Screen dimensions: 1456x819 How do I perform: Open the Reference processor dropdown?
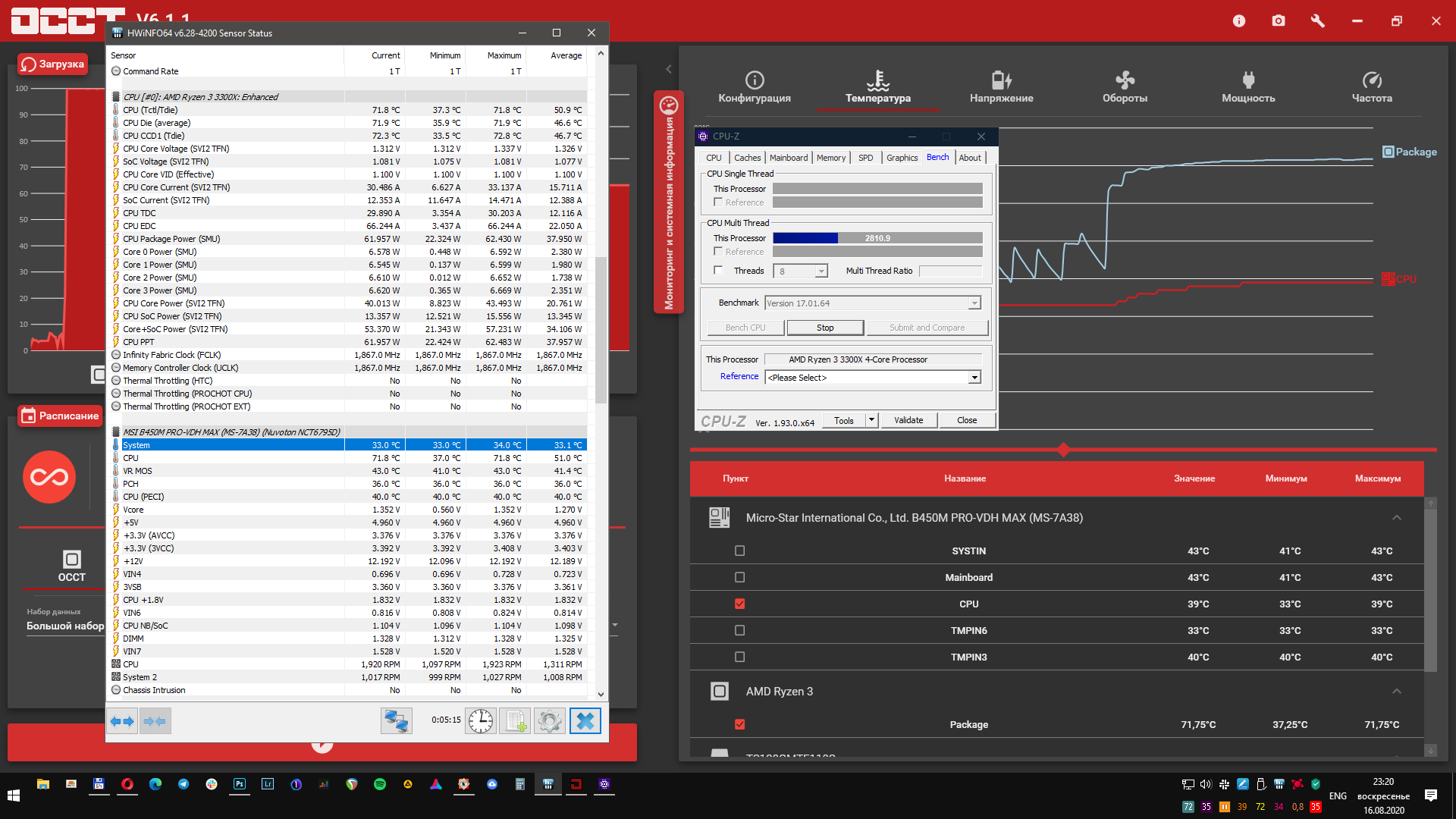(974, 378)
